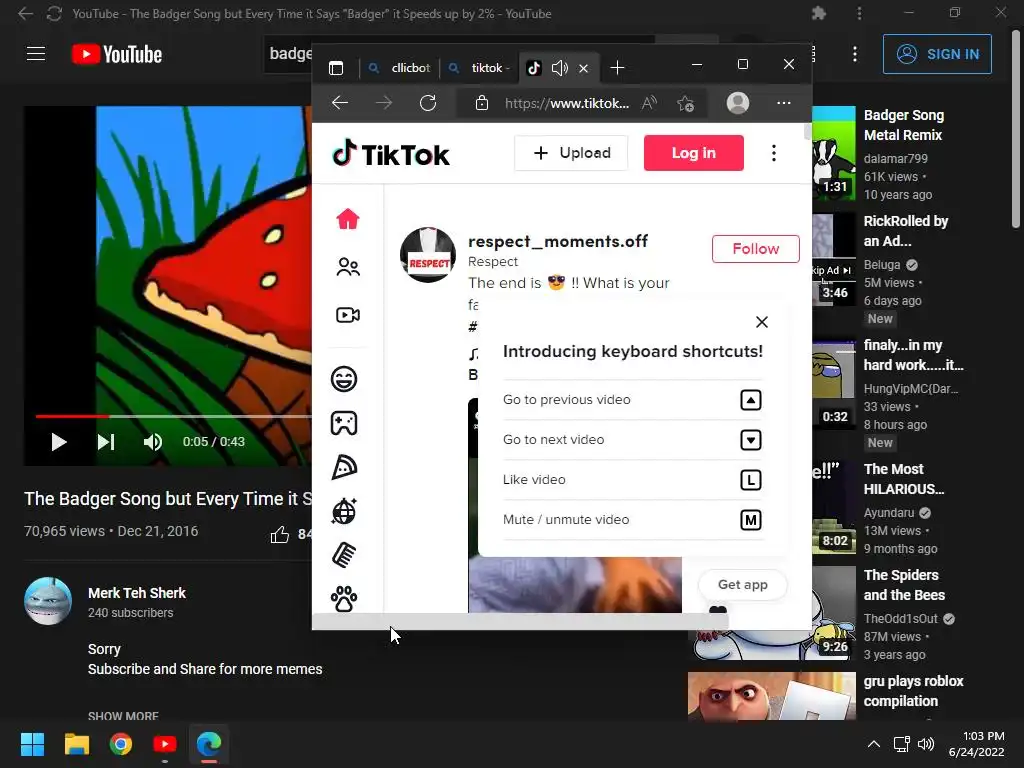Open The Spiders and the Bees video
Screen dimensions: 1024x768
(x=904, y=585)
